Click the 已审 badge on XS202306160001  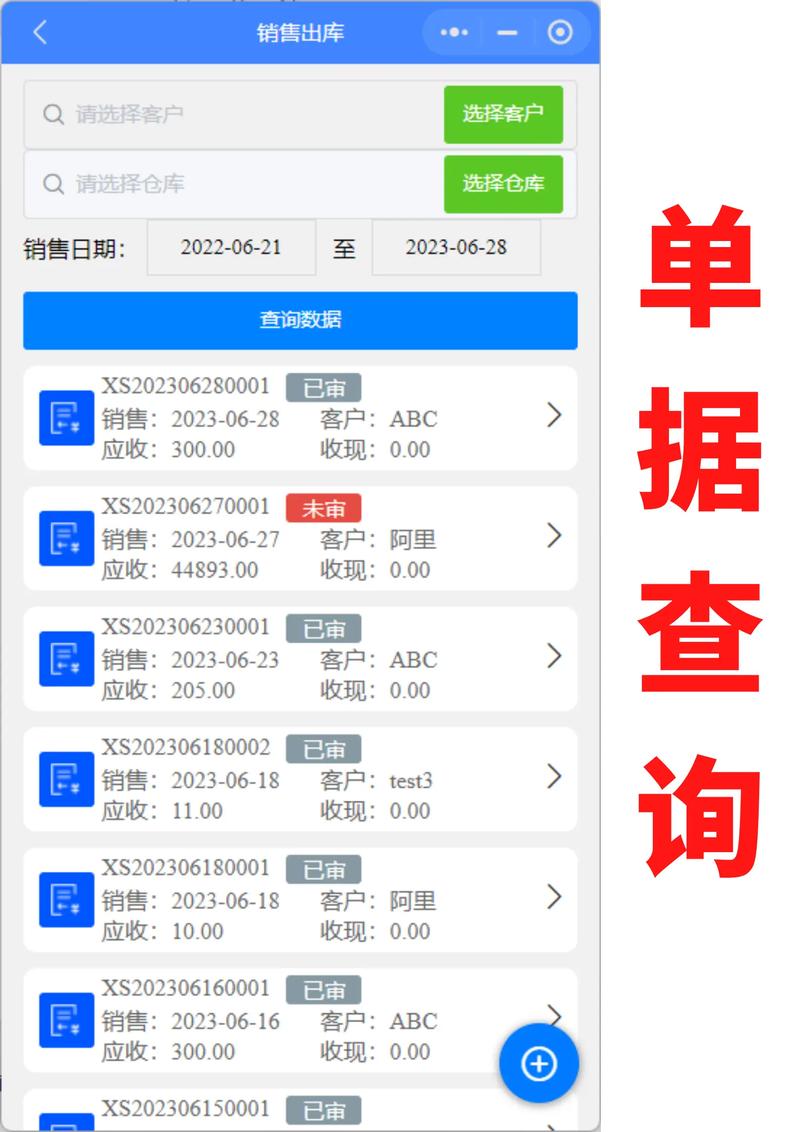pyautogui.click(x=323, y=990)
